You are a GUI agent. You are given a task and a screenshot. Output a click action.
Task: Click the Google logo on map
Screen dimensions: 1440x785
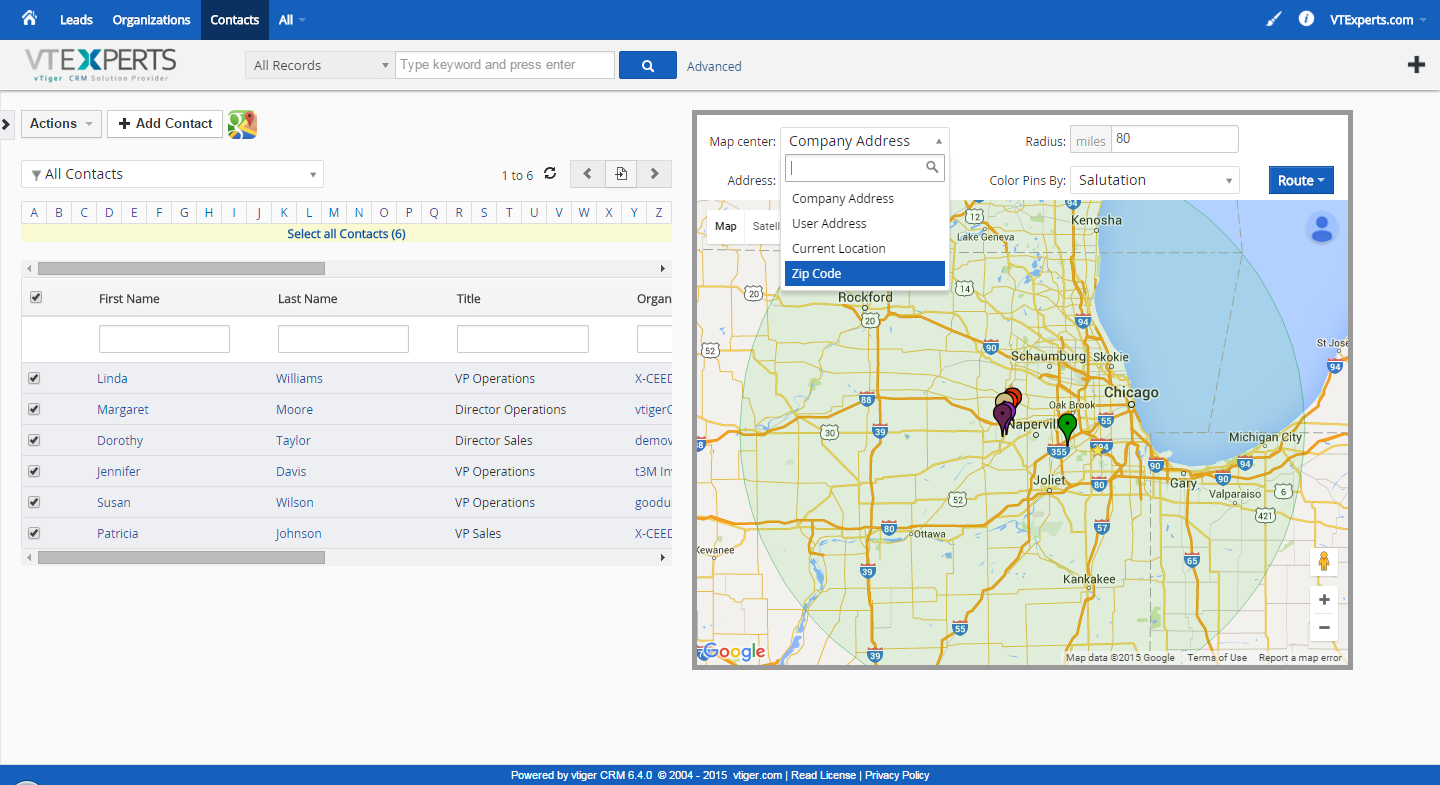point(734,652)
